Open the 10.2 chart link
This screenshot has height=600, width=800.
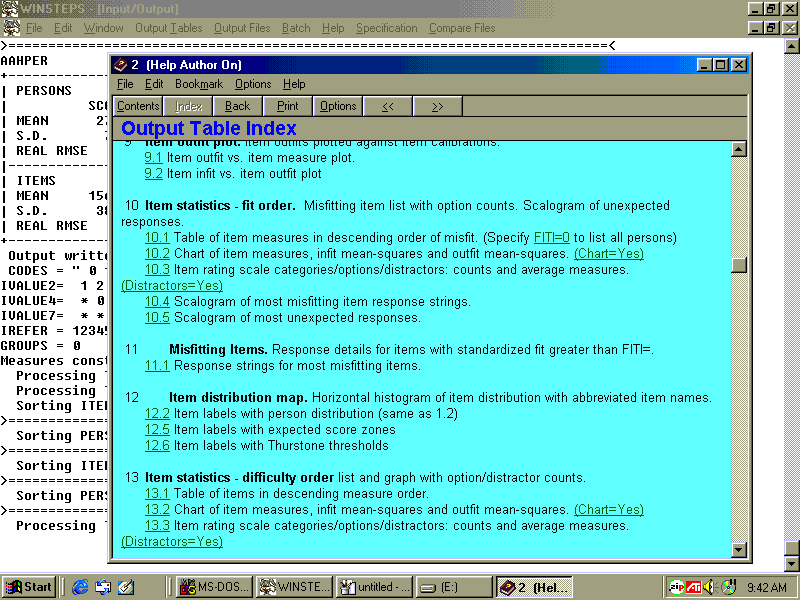pos(157,254)
